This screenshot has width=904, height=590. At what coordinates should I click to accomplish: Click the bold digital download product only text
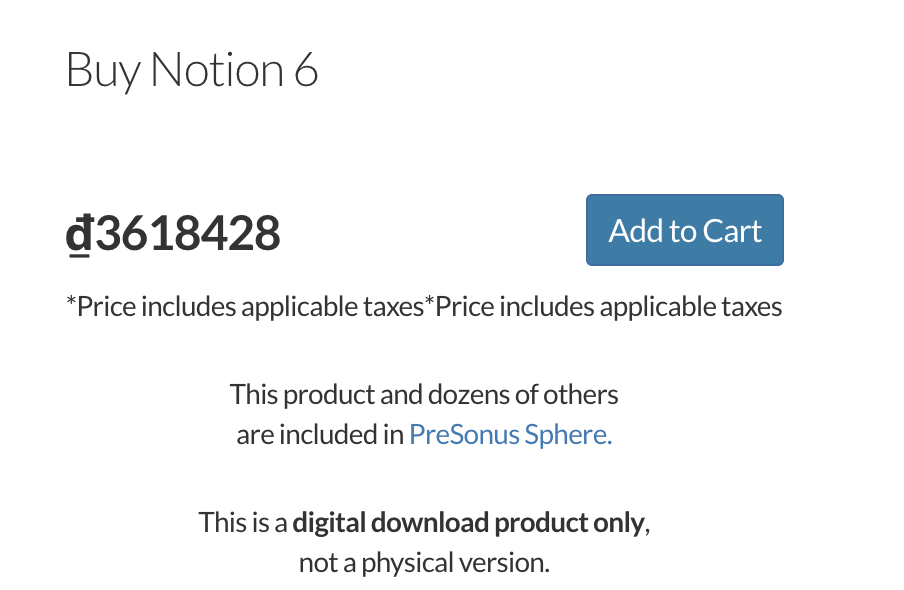click(x=468, y=523)
